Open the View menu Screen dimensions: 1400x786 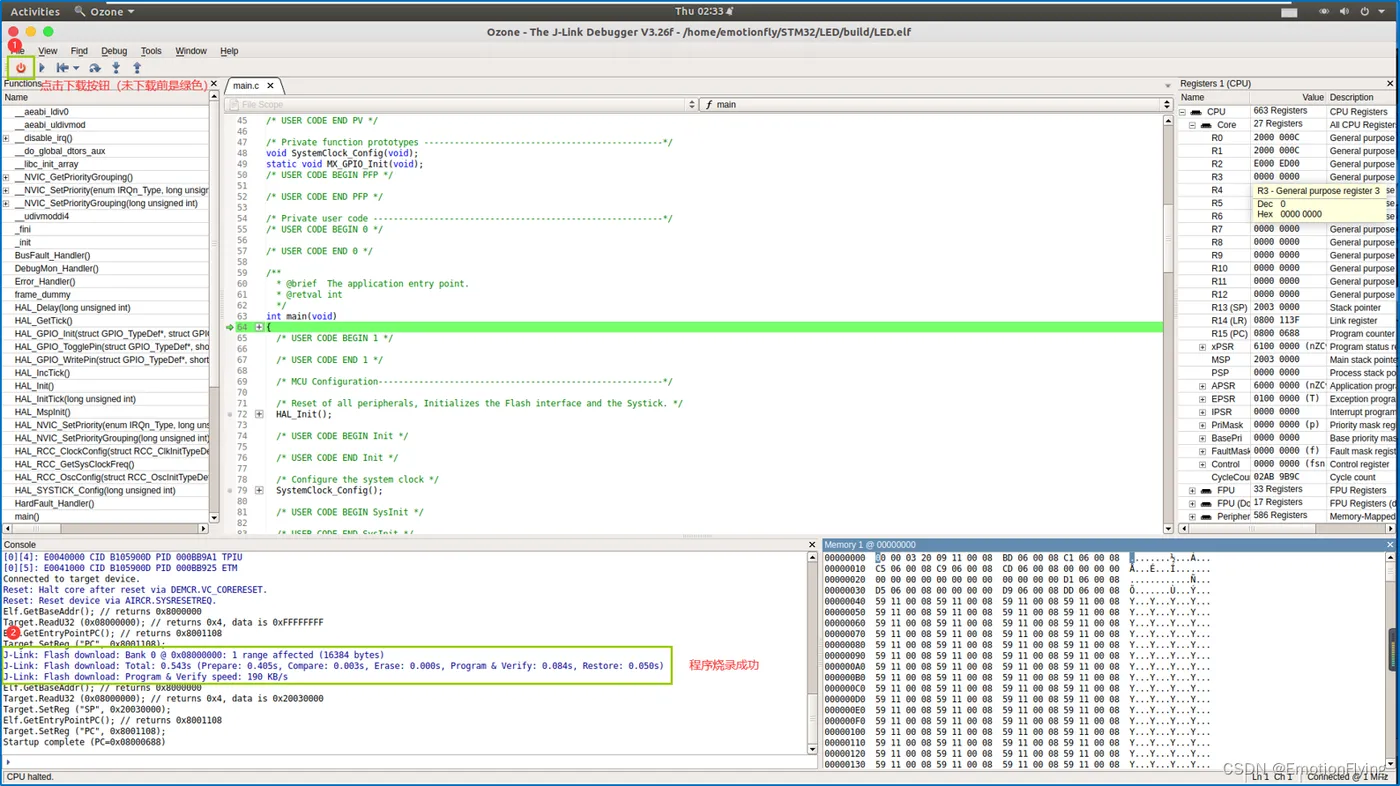tap(48, 51)
